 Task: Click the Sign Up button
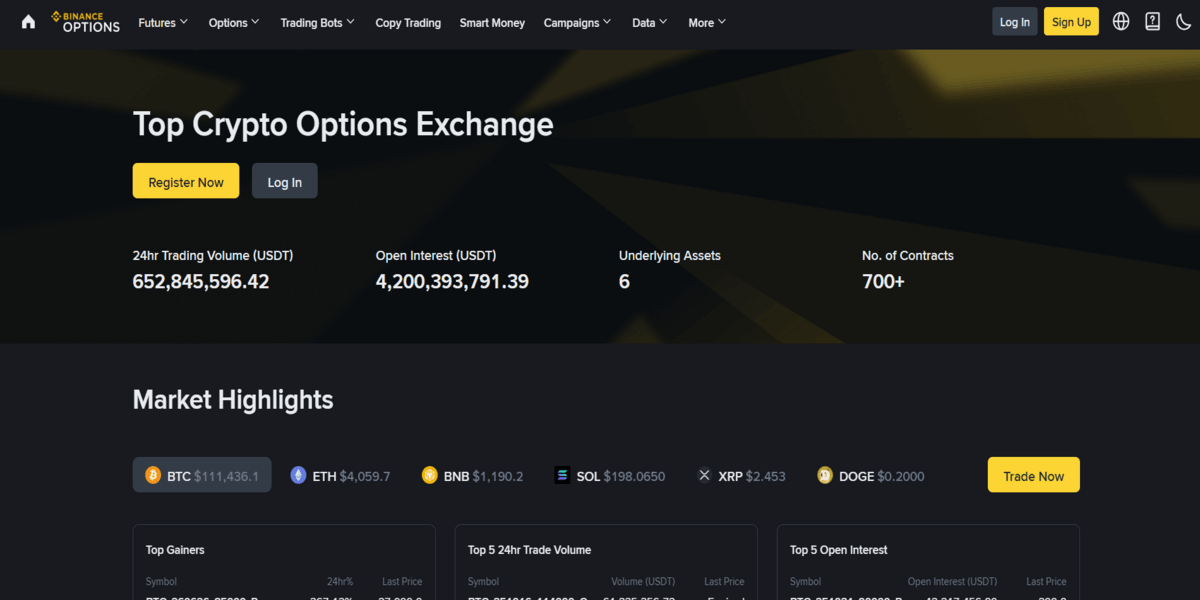pyautogui.click(x=1071, y=21)
